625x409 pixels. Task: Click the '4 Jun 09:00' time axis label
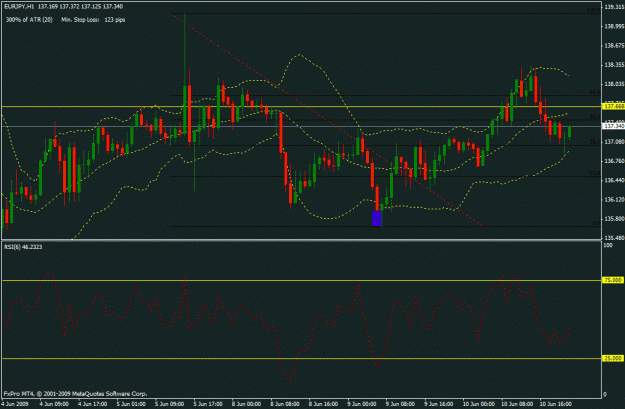click(x=54, y=404)
